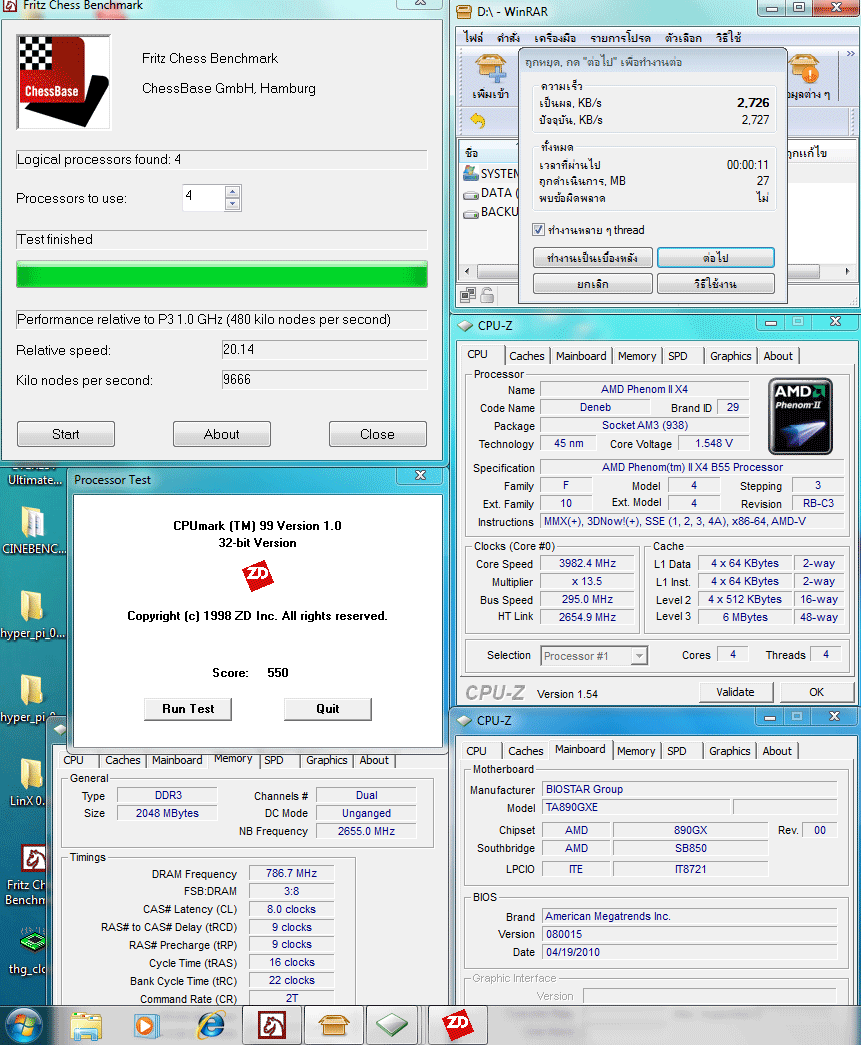The width and height of the screenshot is (861, 1045).
Task: Click the Processors to use input field
Action: (204, 198)
